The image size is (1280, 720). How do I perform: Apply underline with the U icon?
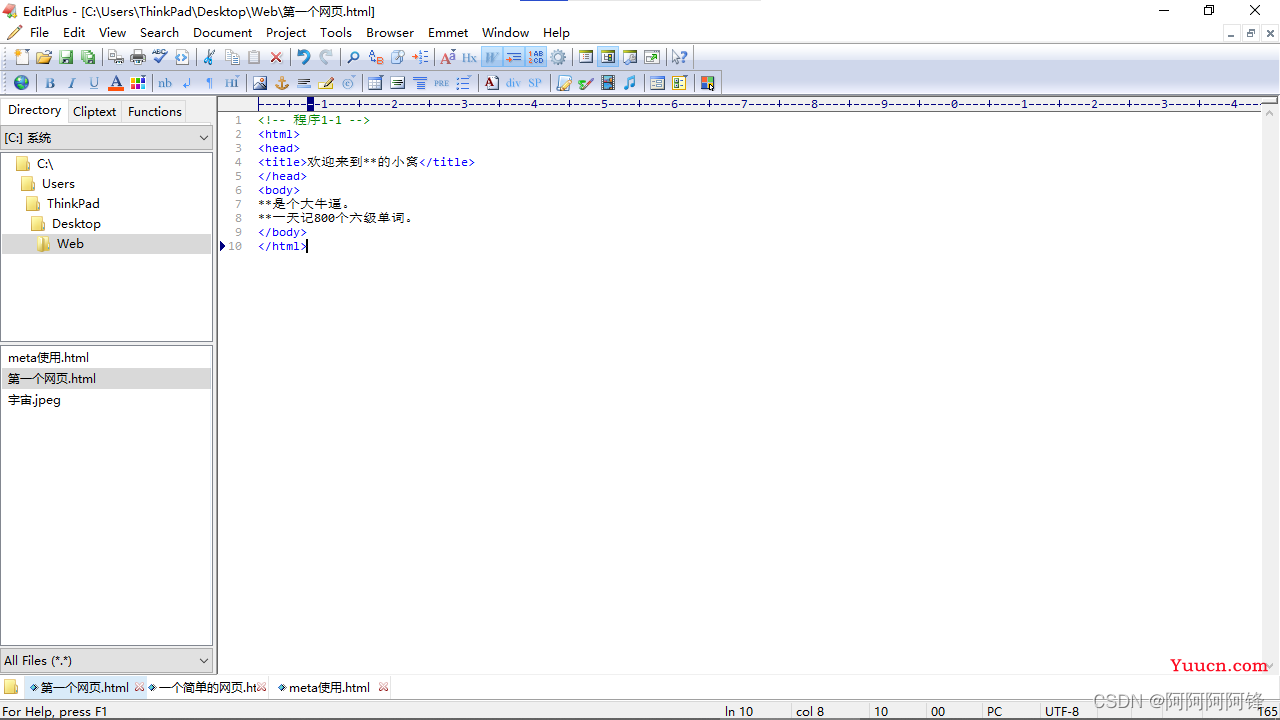(94, 83)
